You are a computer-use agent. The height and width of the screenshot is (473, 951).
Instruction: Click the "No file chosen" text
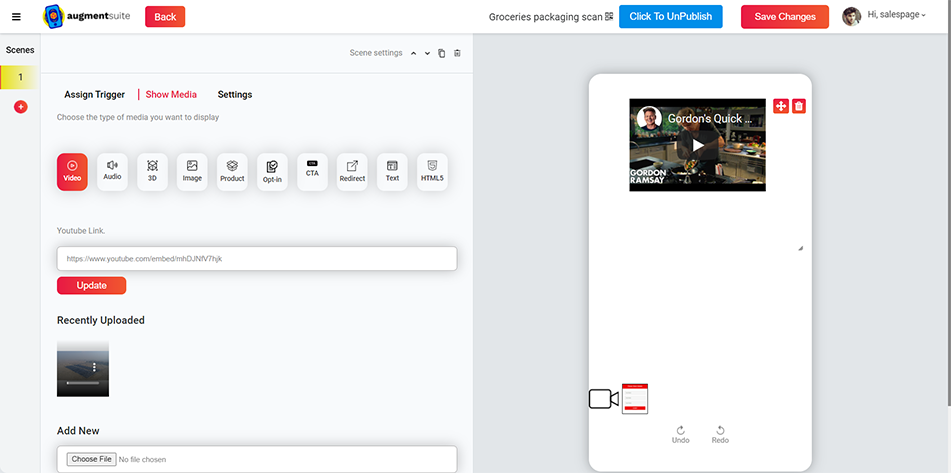pyautogui.click(x=142, y=460)
